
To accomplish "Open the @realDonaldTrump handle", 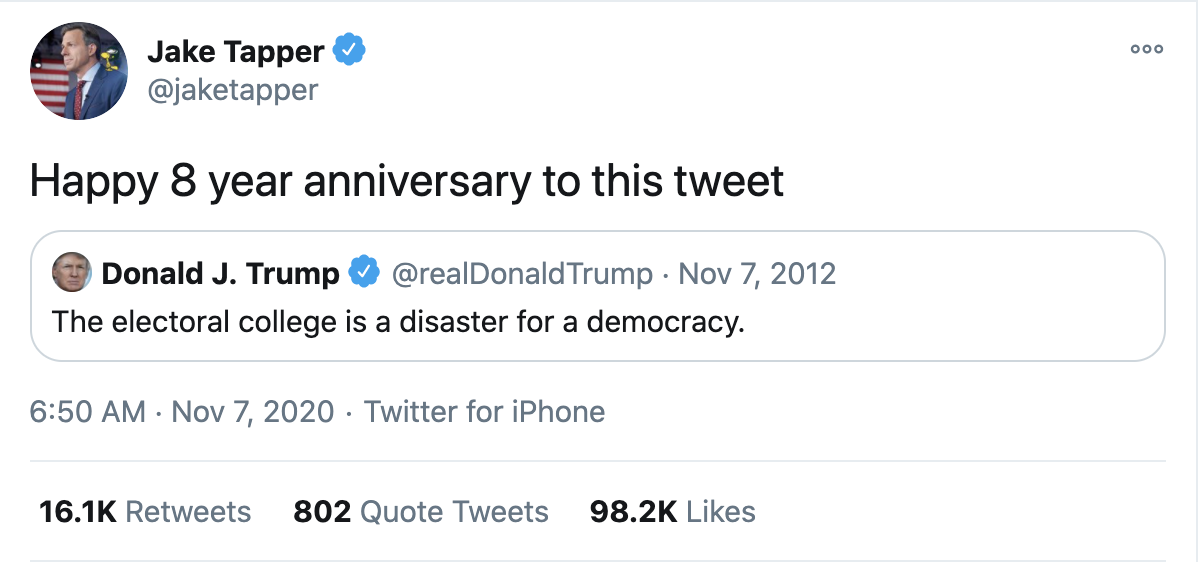I will (x=521, y=273).
